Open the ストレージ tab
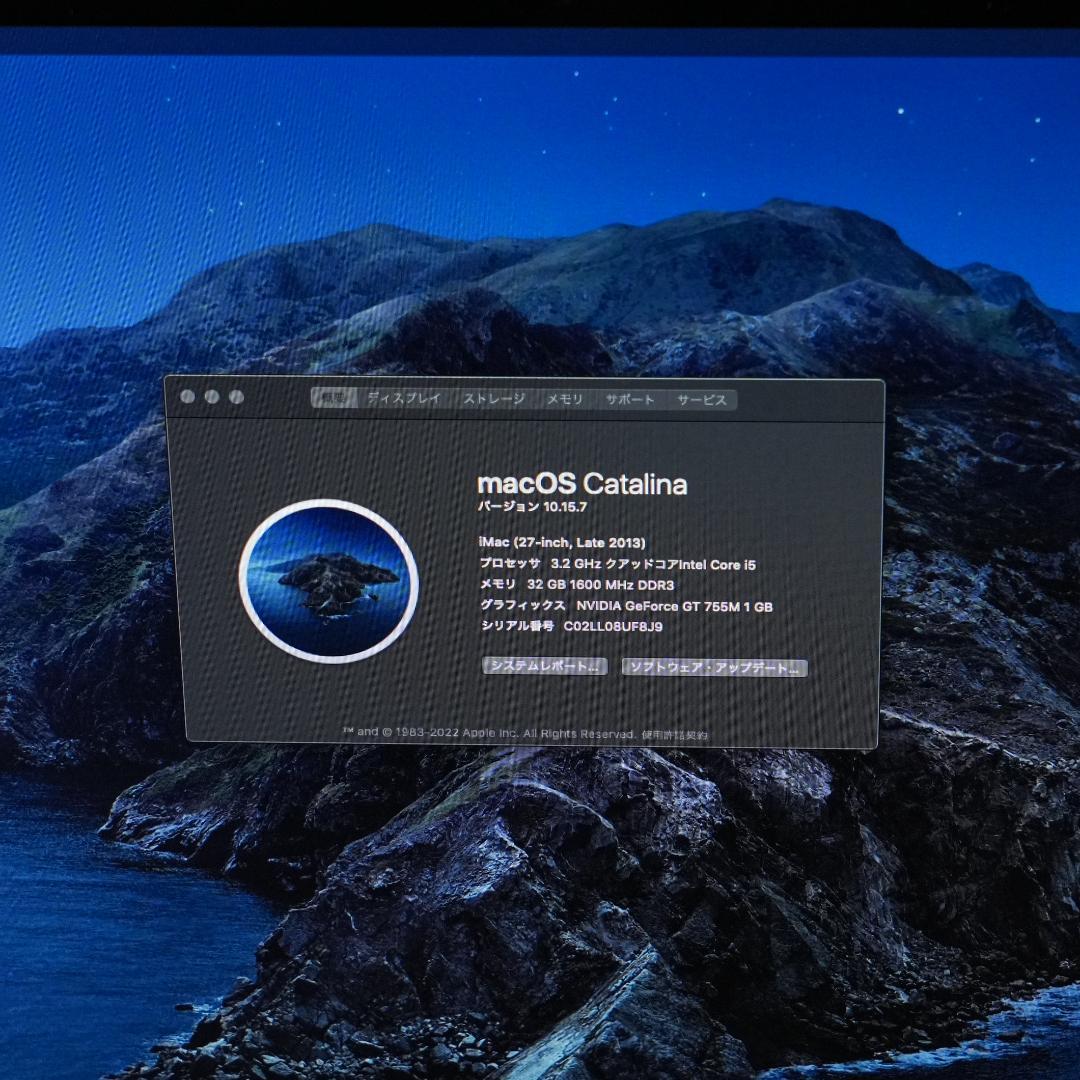The height and width of the screenshot is (1080, 1080). 493,399
